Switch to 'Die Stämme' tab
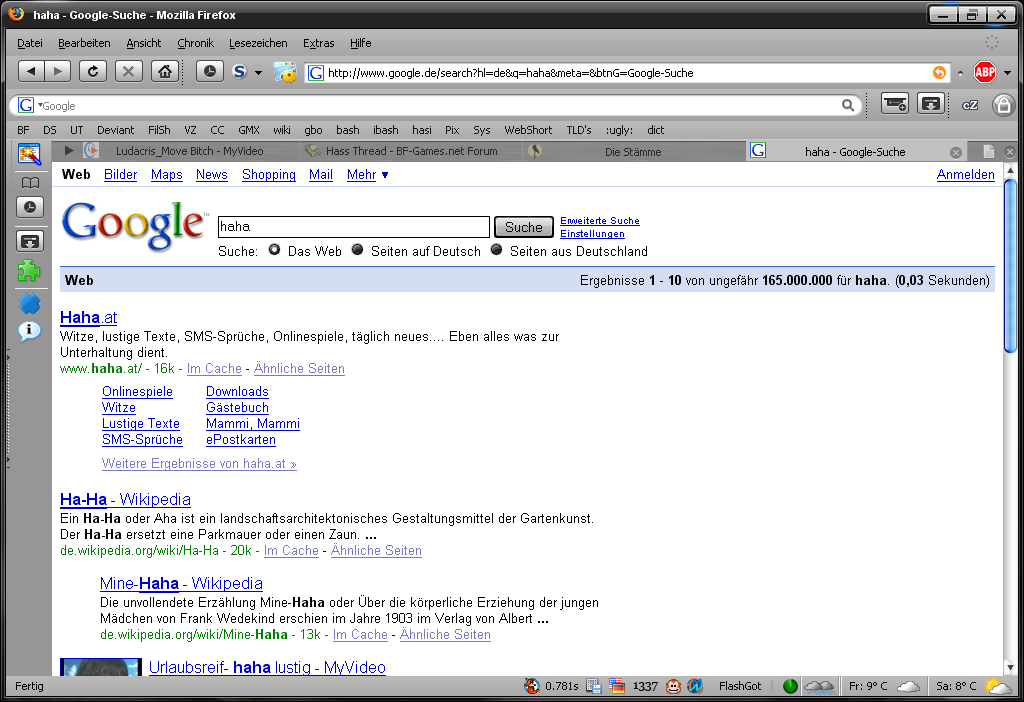Image resolution: width=1024 pixels, height=702 pixels. [x=633, y=152]
